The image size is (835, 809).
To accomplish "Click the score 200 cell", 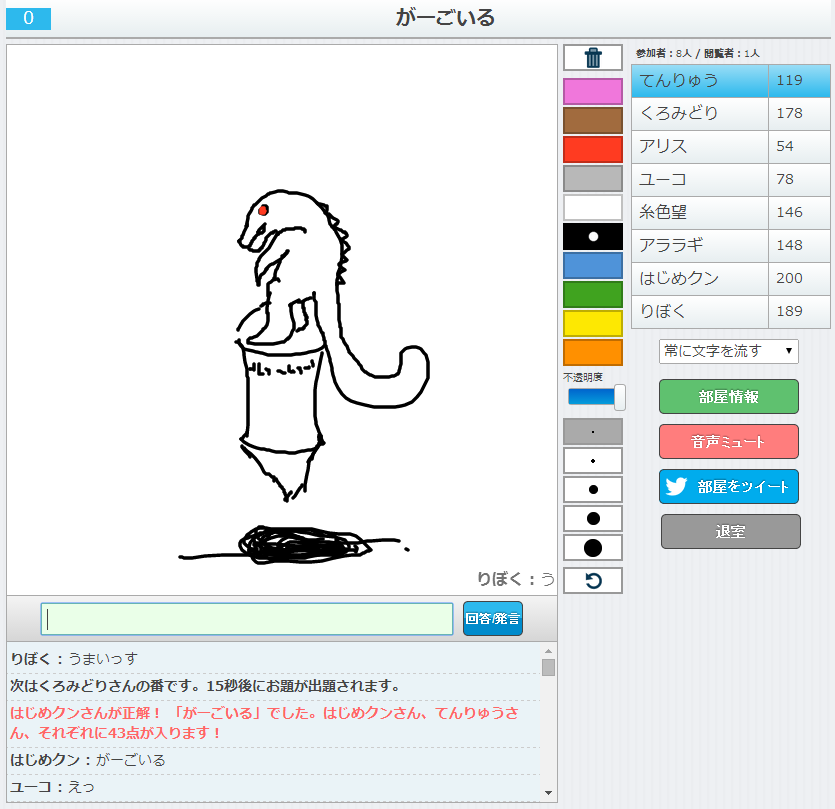I will (x=799, y=279).
